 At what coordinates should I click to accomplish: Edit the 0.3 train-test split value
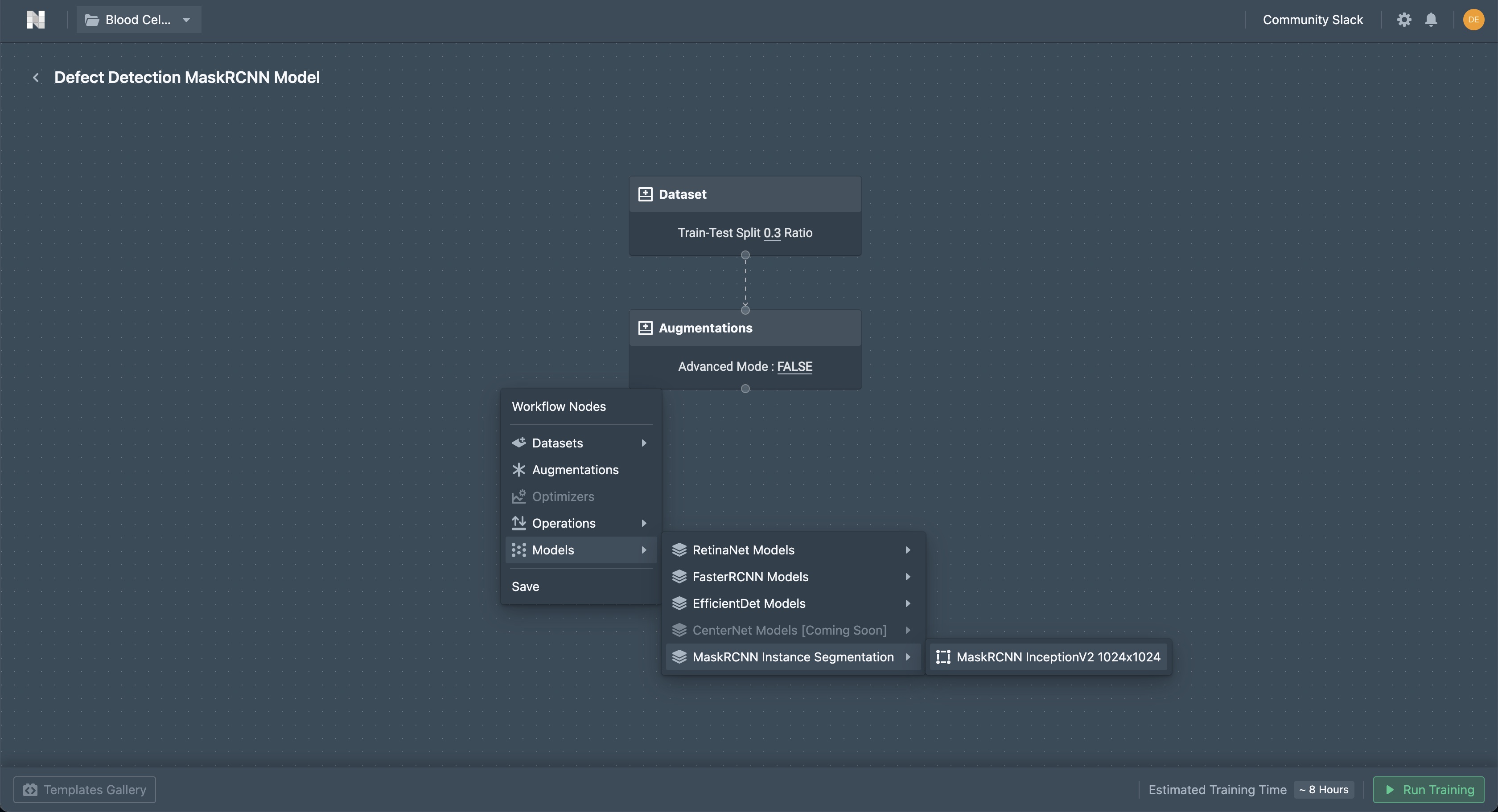tap(772, 233)
